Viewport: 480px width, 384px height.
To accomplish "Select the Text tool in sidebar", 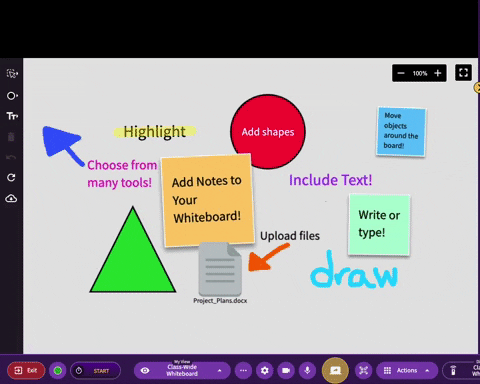I will coord(12,116).
